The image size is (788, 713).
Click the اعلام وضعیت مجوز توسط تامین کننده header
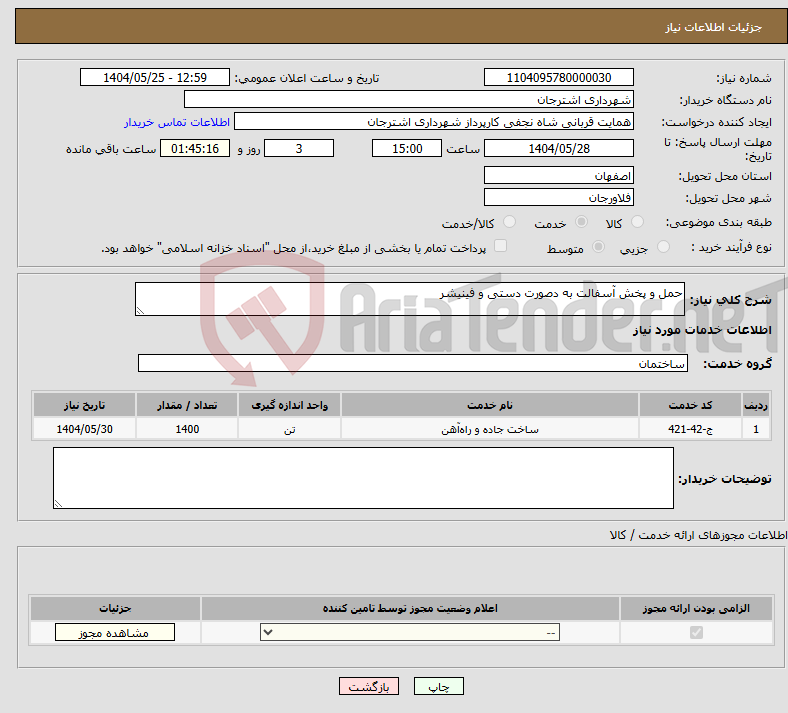click(x=410, y=608)
